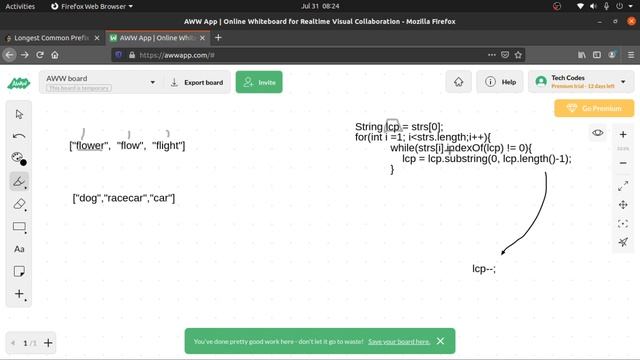Dismiss the green save notification banner
The height and width of the screenshot is (360, 640).
tap(440, 341)
